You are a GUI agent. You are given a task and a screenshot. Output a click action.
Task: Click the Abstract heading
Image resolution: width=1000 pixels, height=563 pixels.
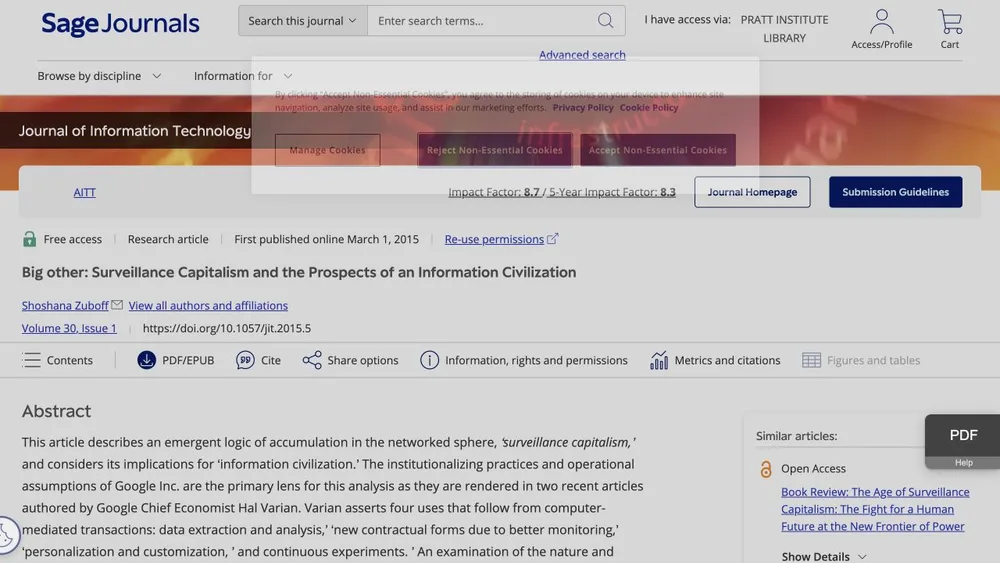tap(56, 411)
